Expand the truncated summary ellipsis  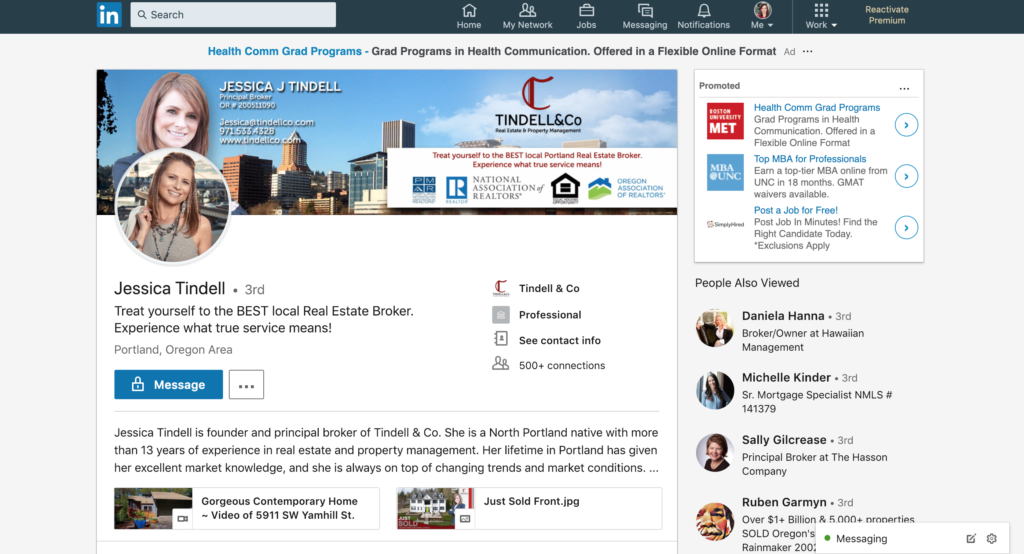654,468
